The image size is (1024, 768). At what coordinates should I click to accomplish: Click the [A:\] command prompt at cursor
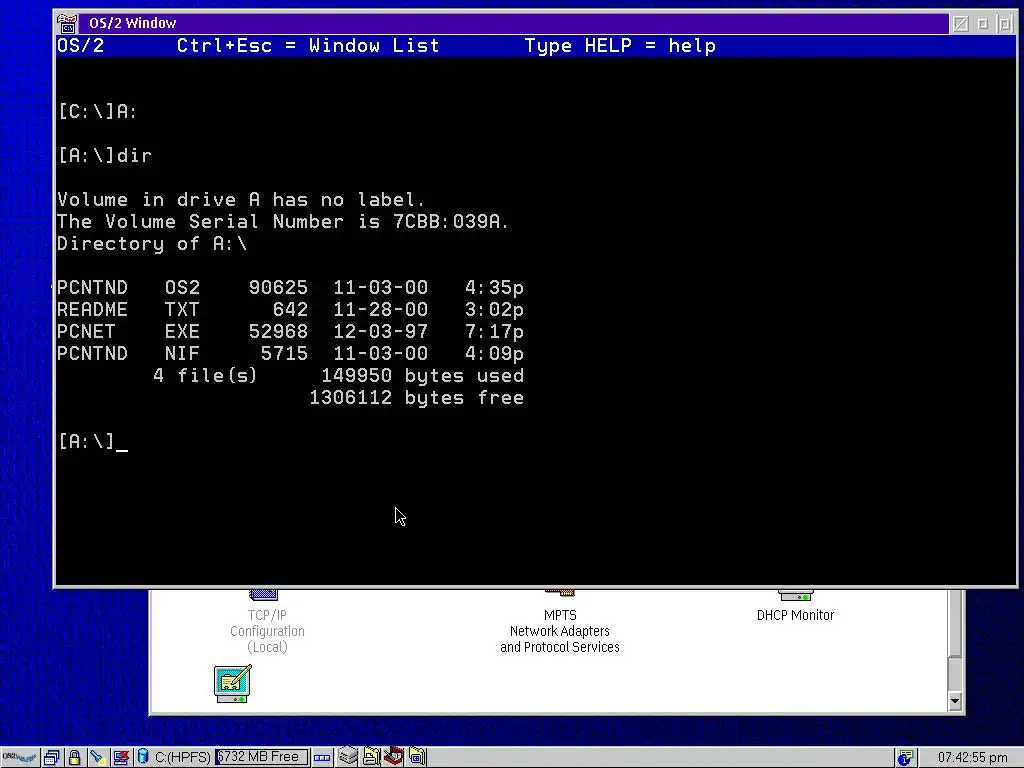click(92, 441)
